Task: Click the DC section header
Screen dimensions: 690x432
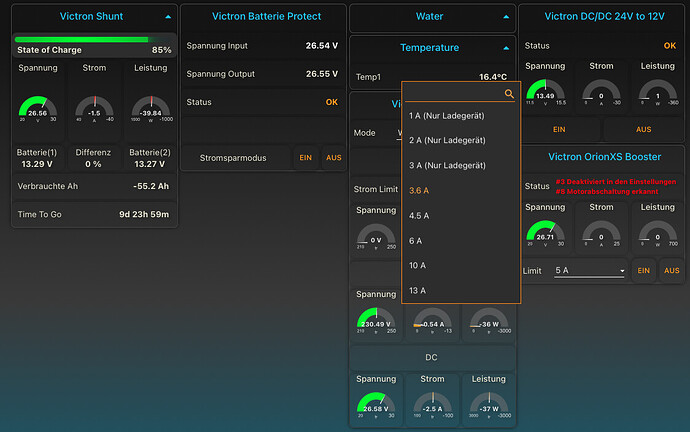Action: [x=431, y=357]
